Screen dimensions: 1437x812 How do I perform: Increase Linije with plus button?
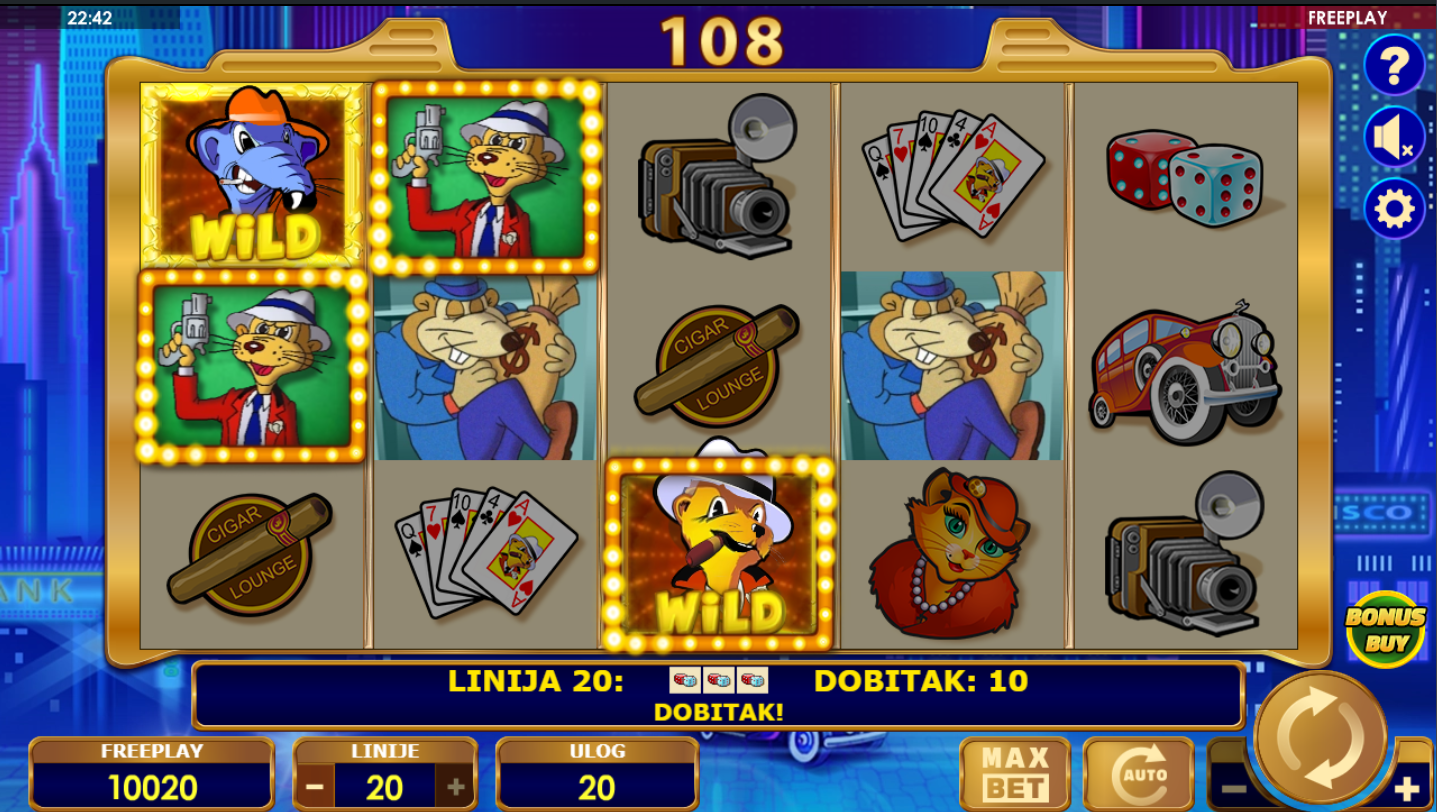coord(455,787)
